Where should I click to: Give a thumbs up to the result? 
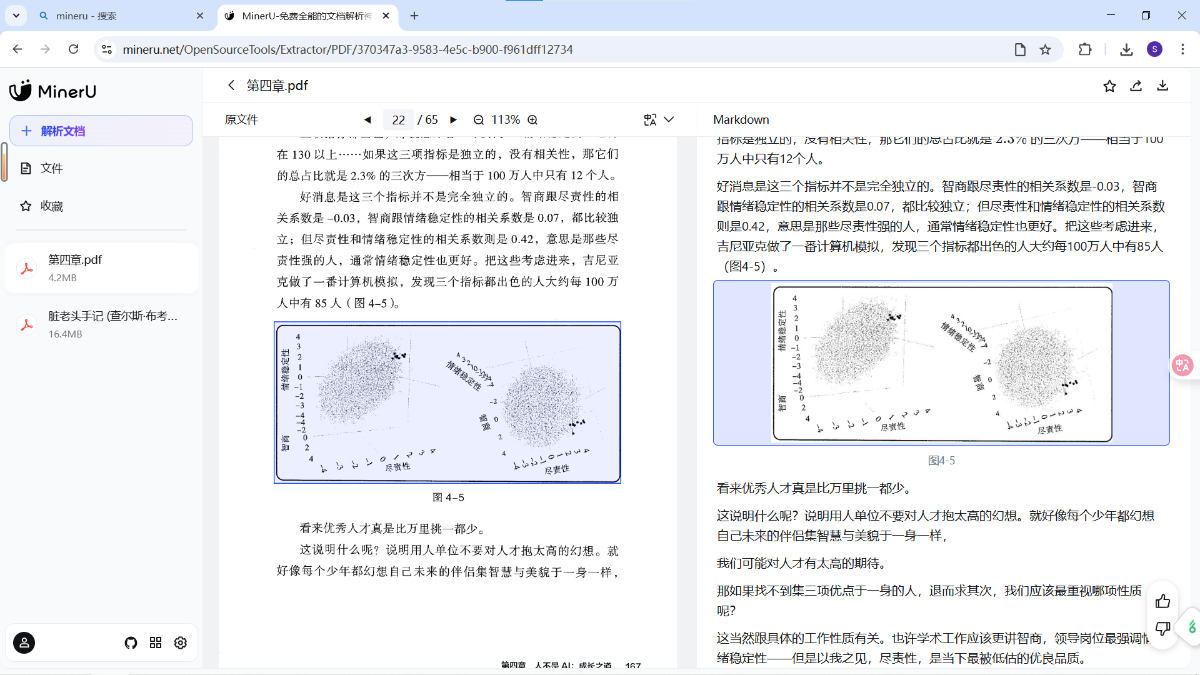pyautogui.click(x=1162, y=601)
